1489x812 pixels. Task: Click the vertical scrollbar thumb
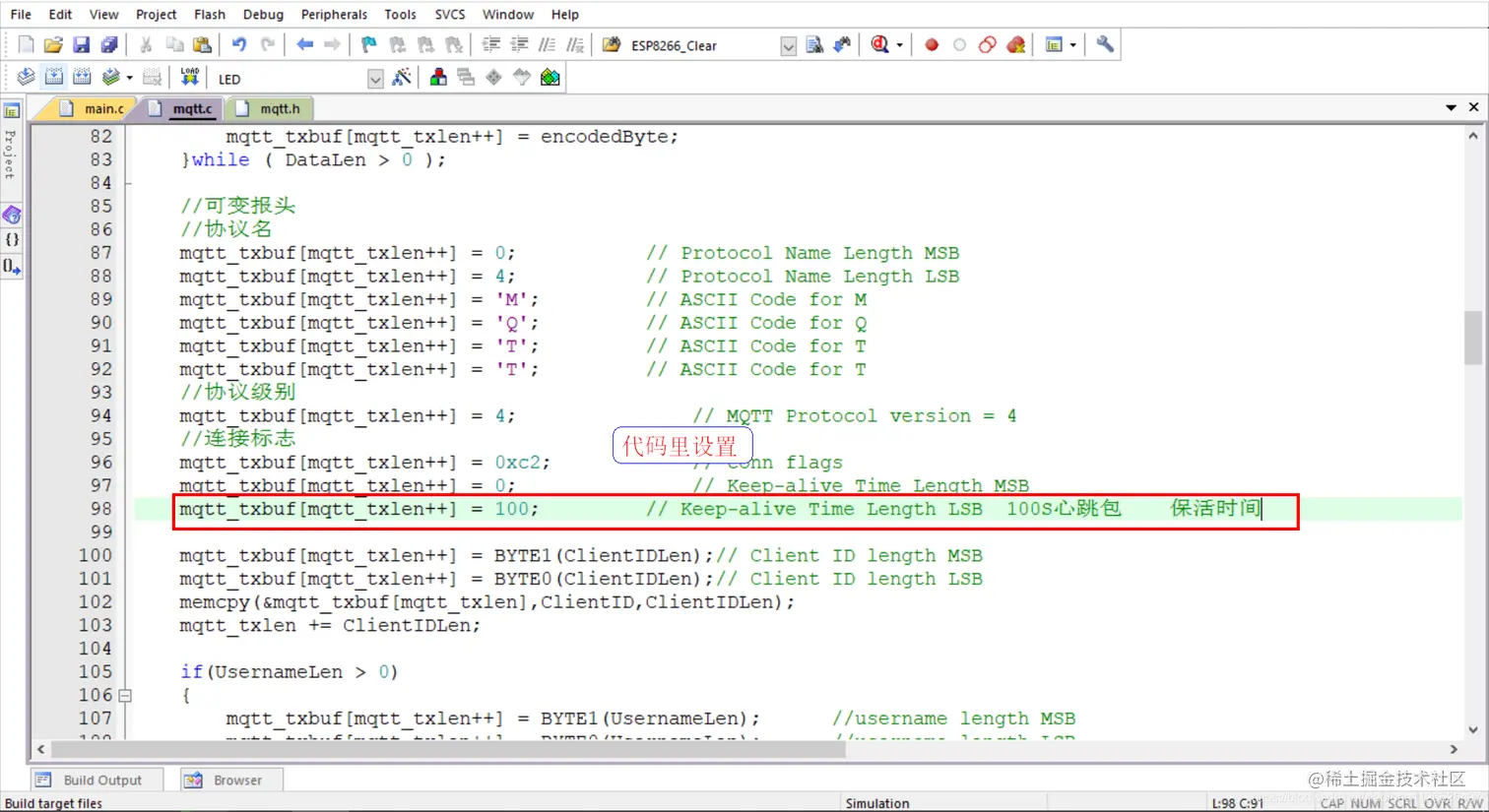pos(1473,338)
